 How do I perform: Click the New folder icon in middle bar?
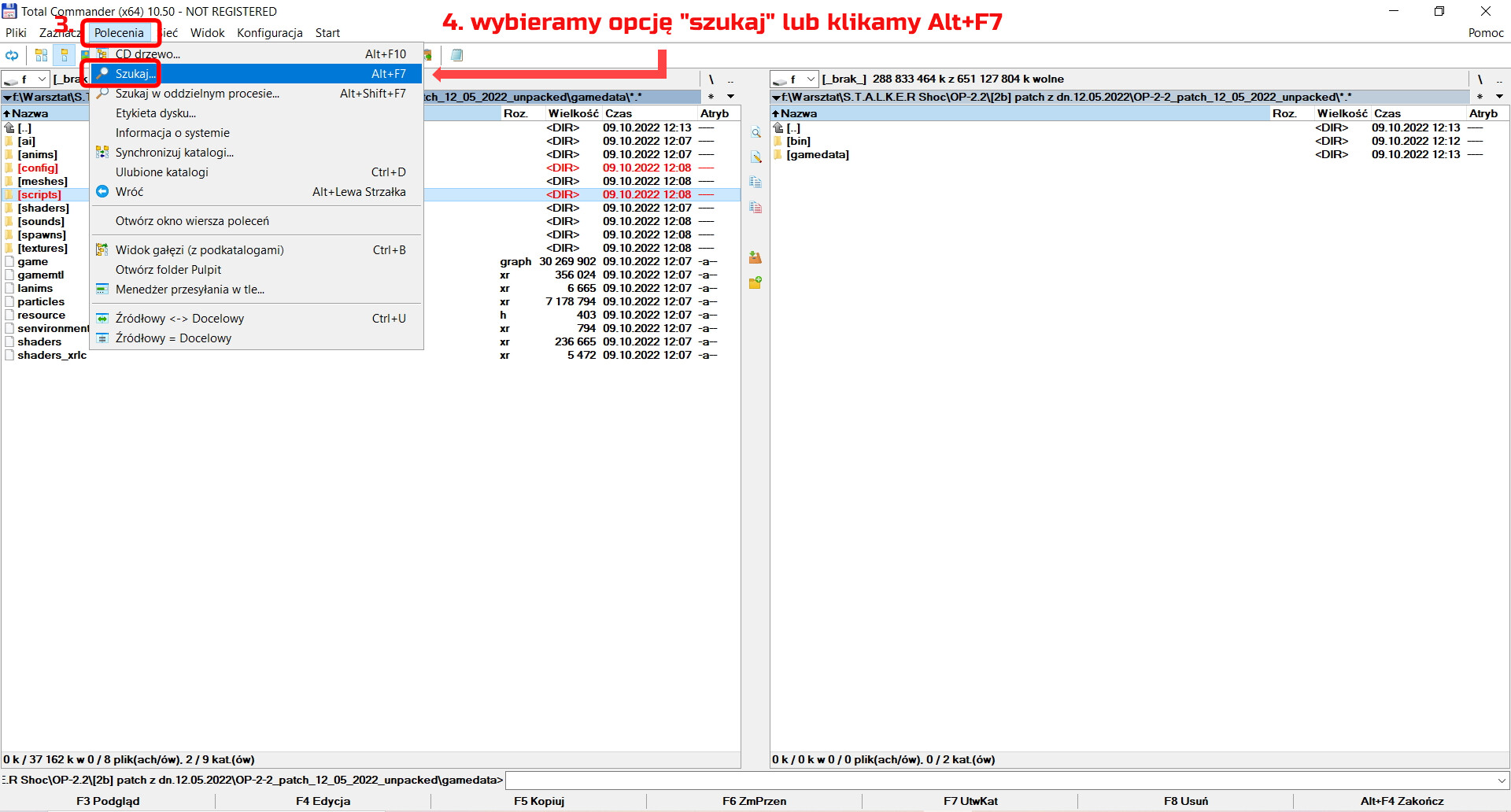click(x=755, y=282)
